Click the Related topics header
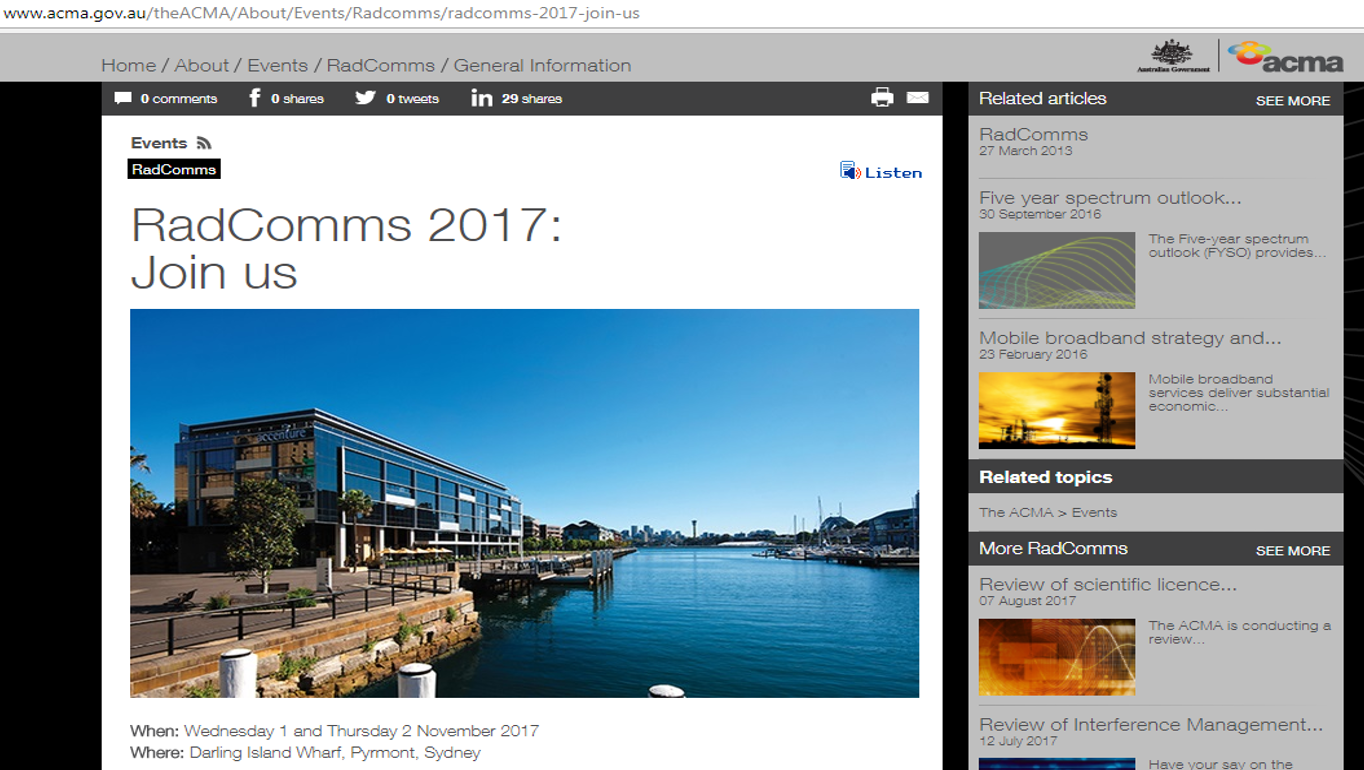The width and height of the screenshot is (1364, 770). (x=1045, y=477)
